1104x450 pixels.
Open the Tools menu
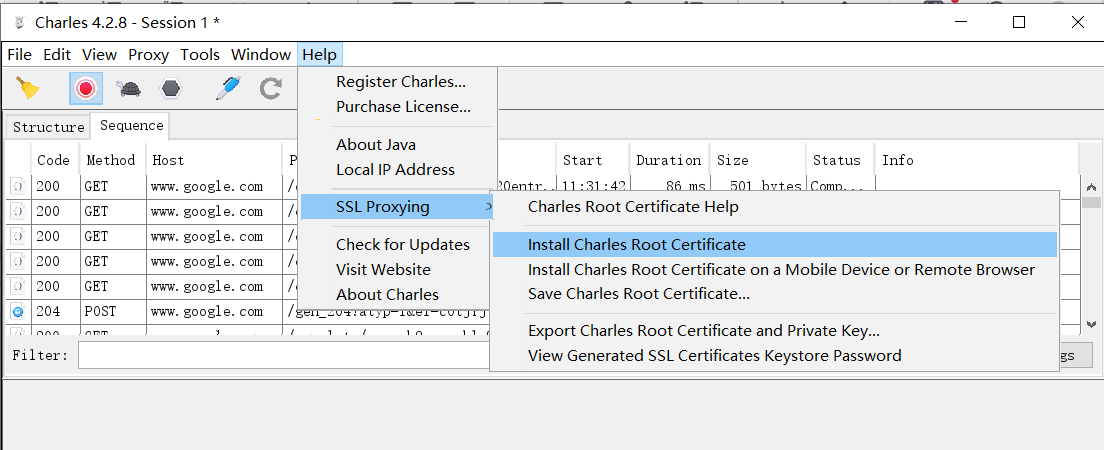pyautogui.click(x=200, y=54)
